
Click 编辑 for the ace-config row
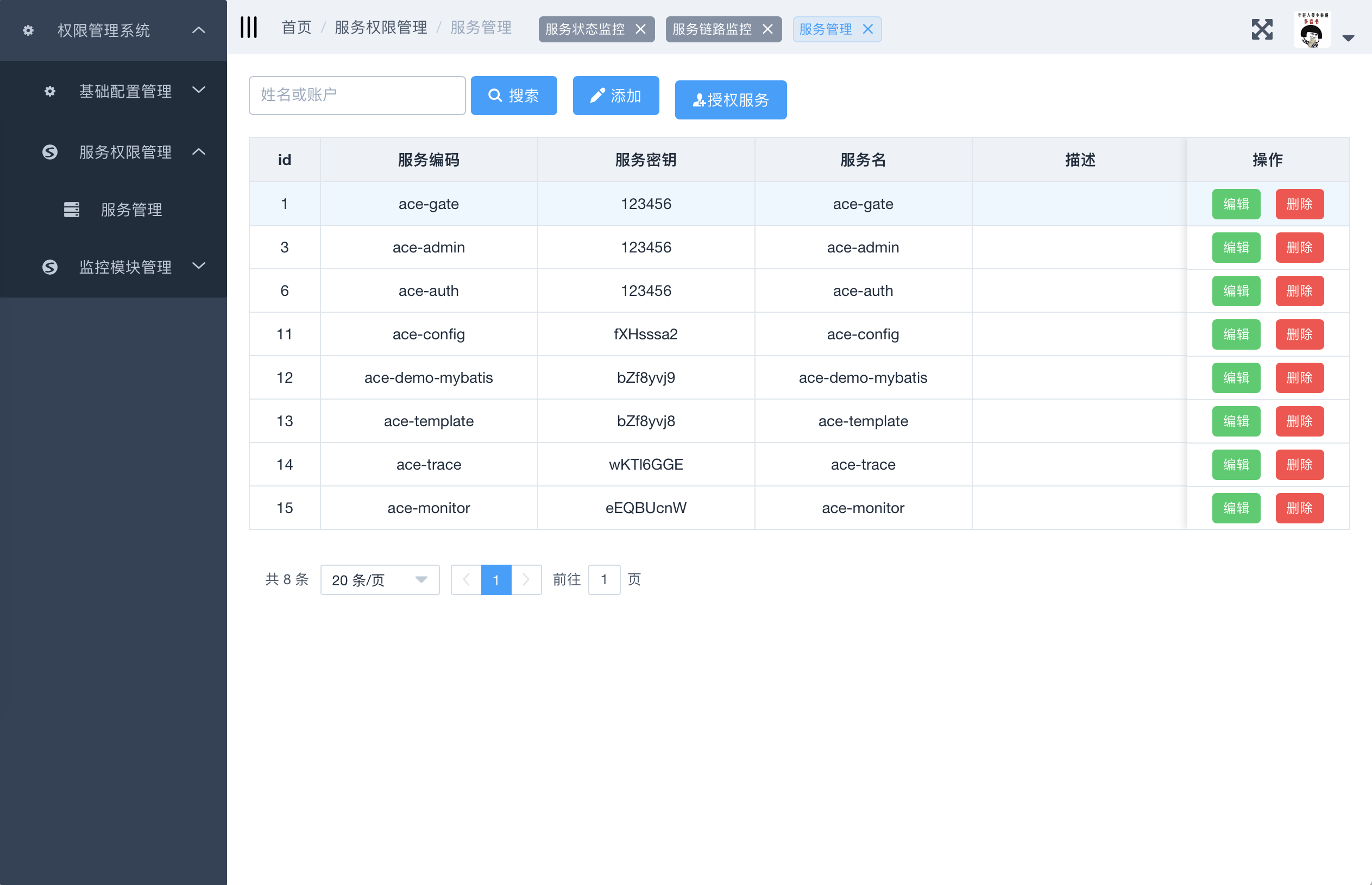[x=1236, y=334]
